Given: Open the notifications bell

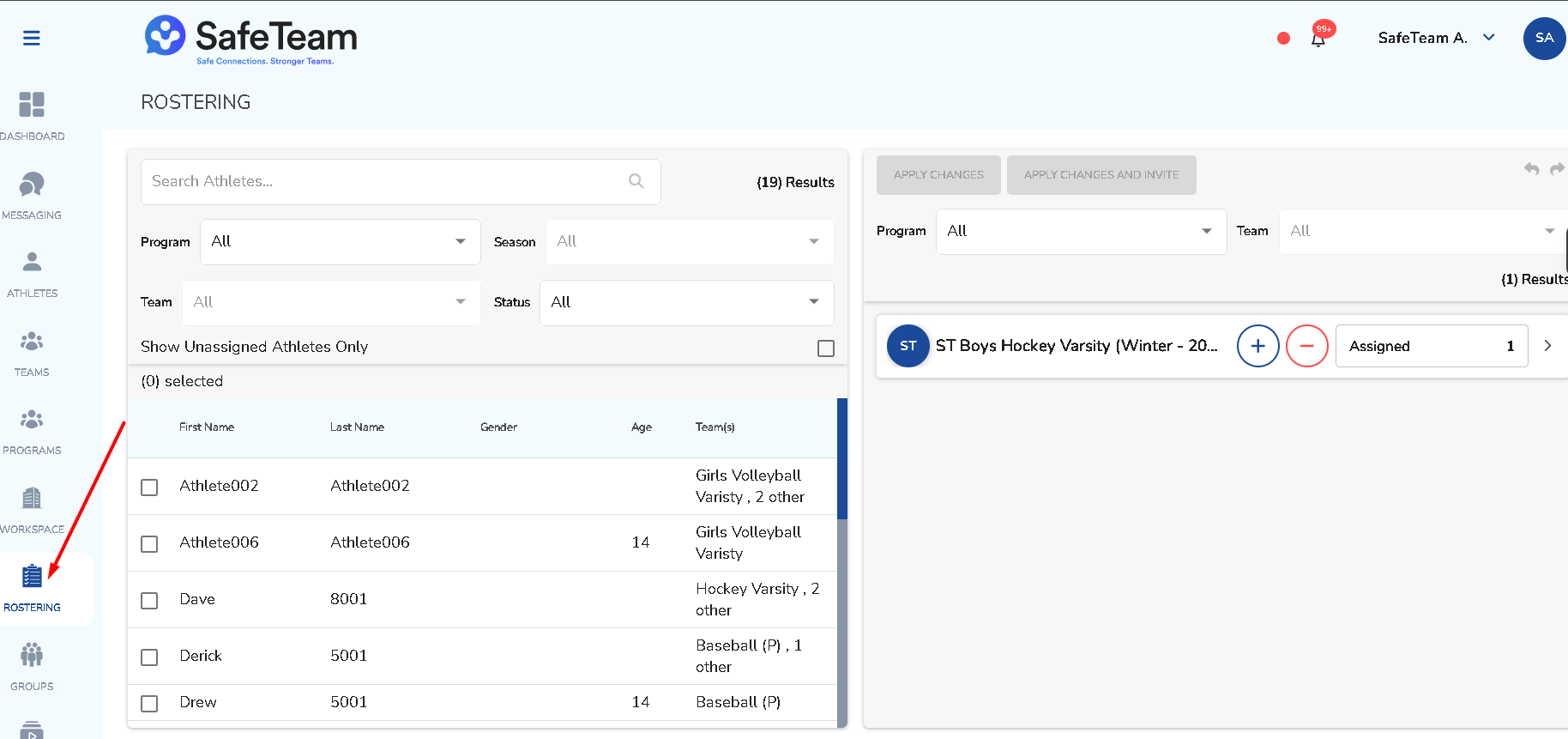Looking at the screenshot, I should click(x=1318, y=39).
